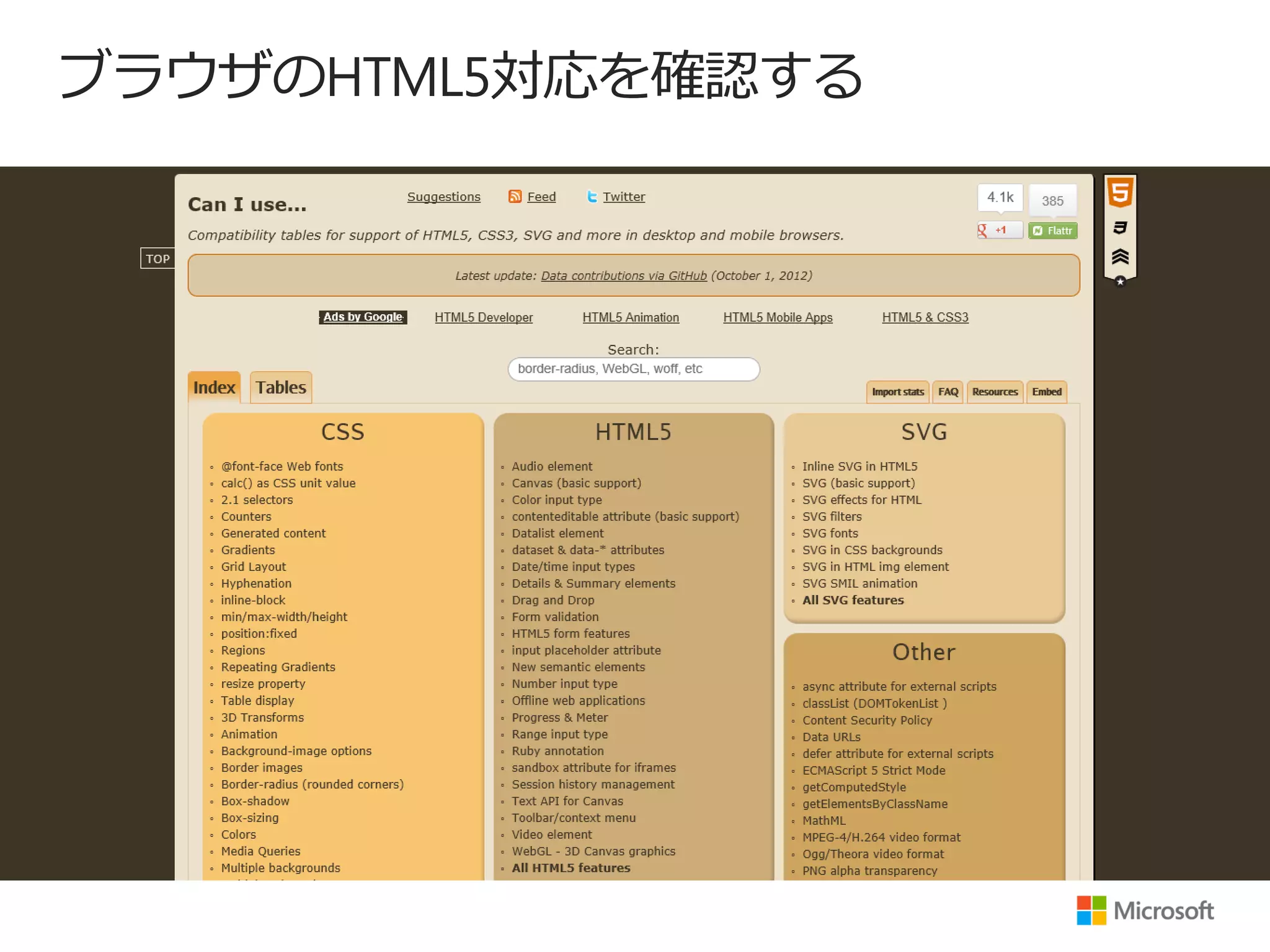Open the Box-shadow entry
Screen dimensions: 1270x952
[255, 801]
